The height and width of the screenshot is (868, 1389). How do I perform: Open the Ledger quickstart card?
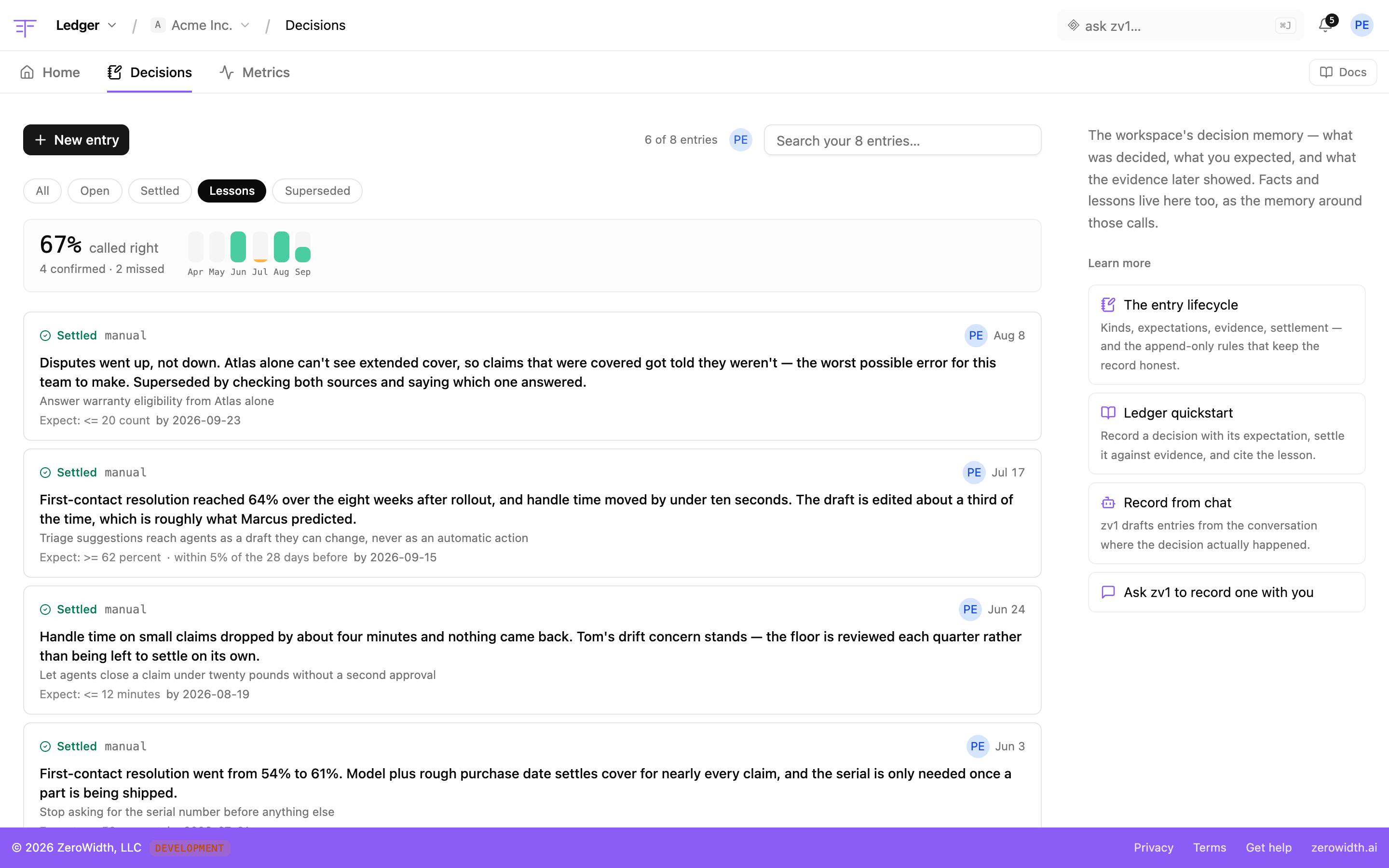tap(1226, 434)
